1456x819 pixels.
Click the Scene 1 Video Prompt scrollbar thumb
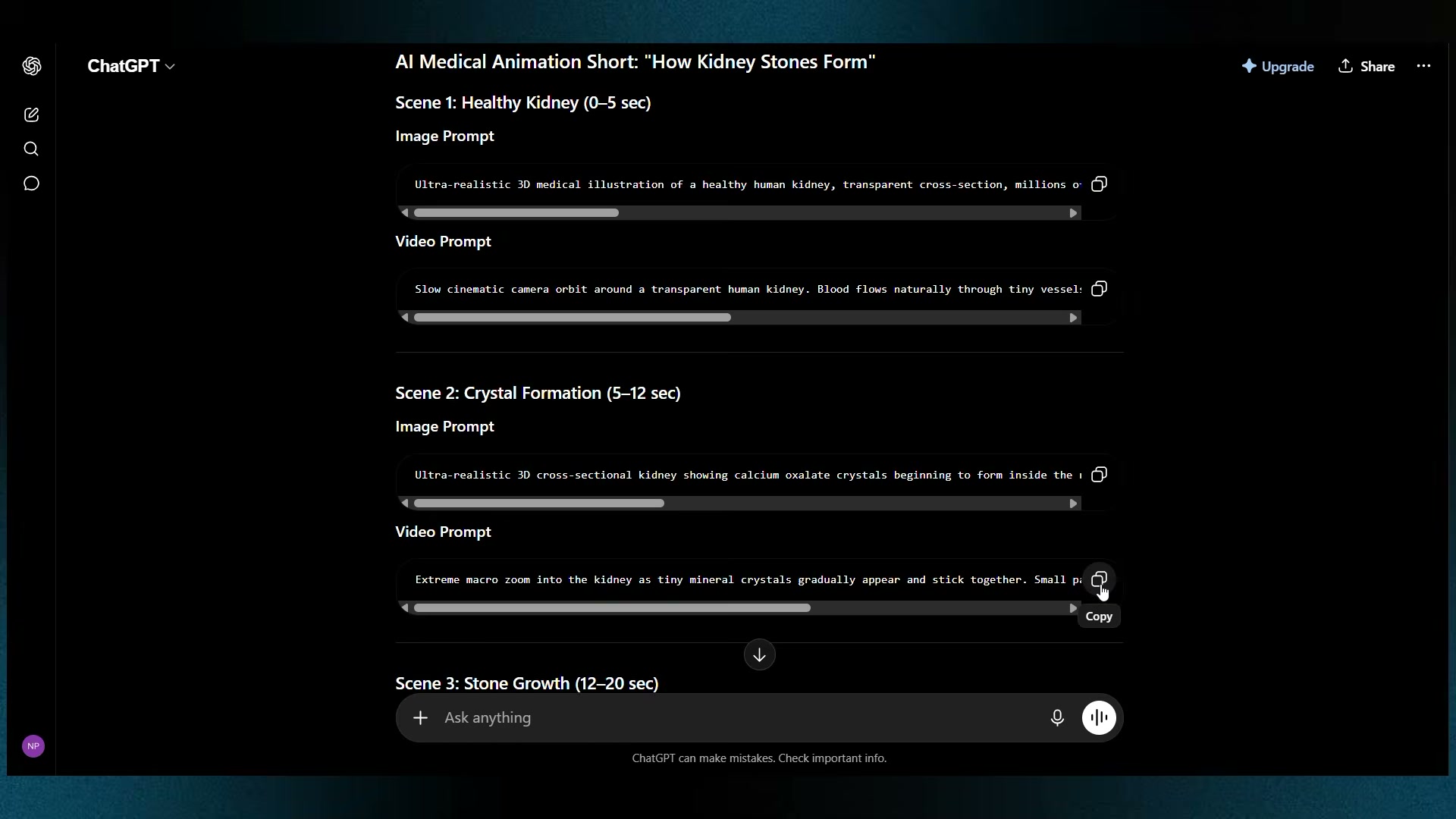(573, 318)
